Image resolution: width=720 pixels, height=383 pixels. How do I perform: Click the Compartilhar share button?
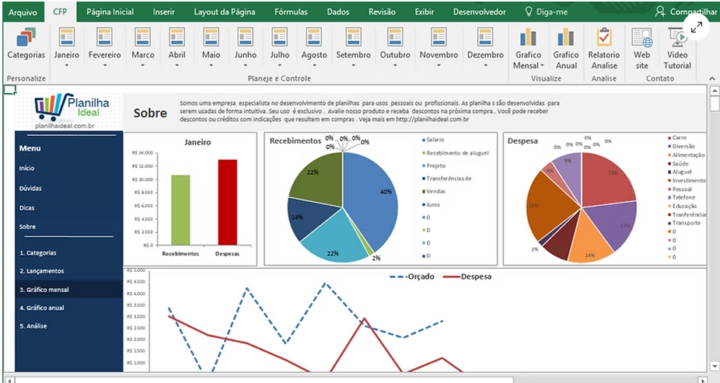point(686,12)
